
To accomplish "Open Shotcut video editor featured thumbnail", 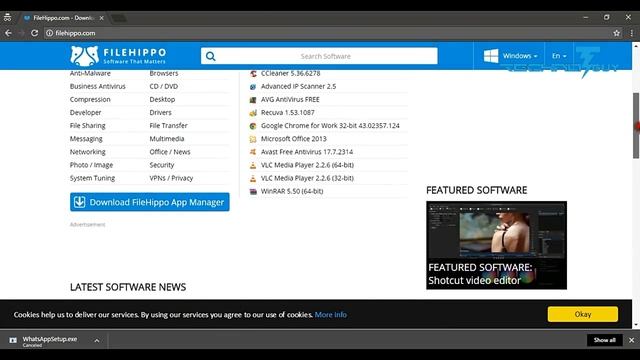I will 496,245.
